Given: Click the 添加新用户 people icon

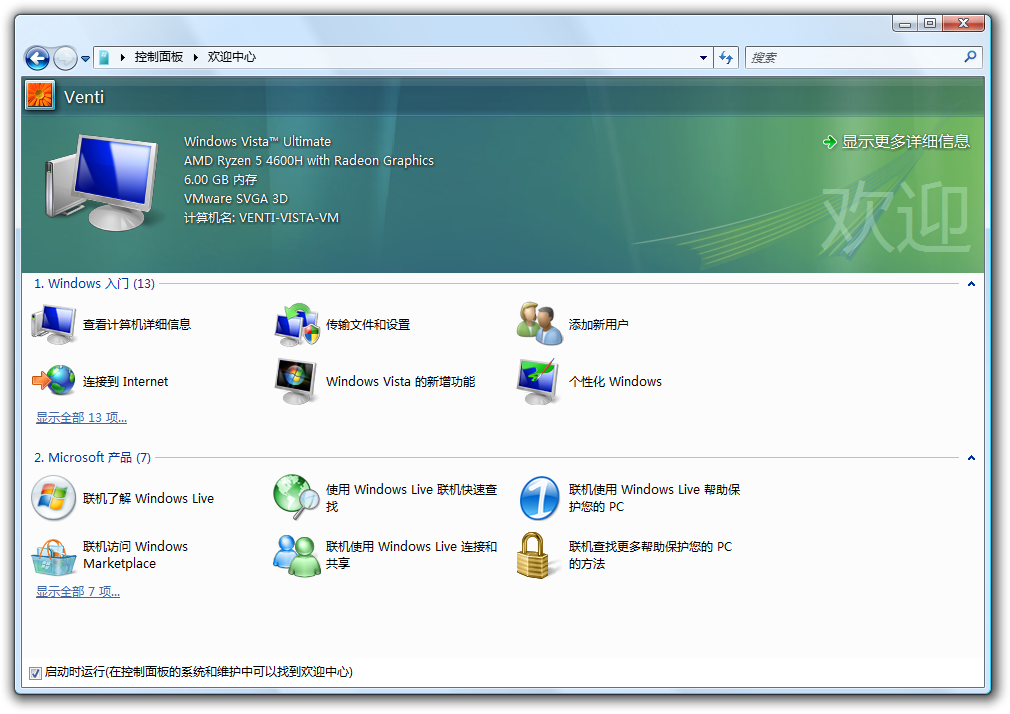Looking at the screenshot, I should tap(539, 323).
